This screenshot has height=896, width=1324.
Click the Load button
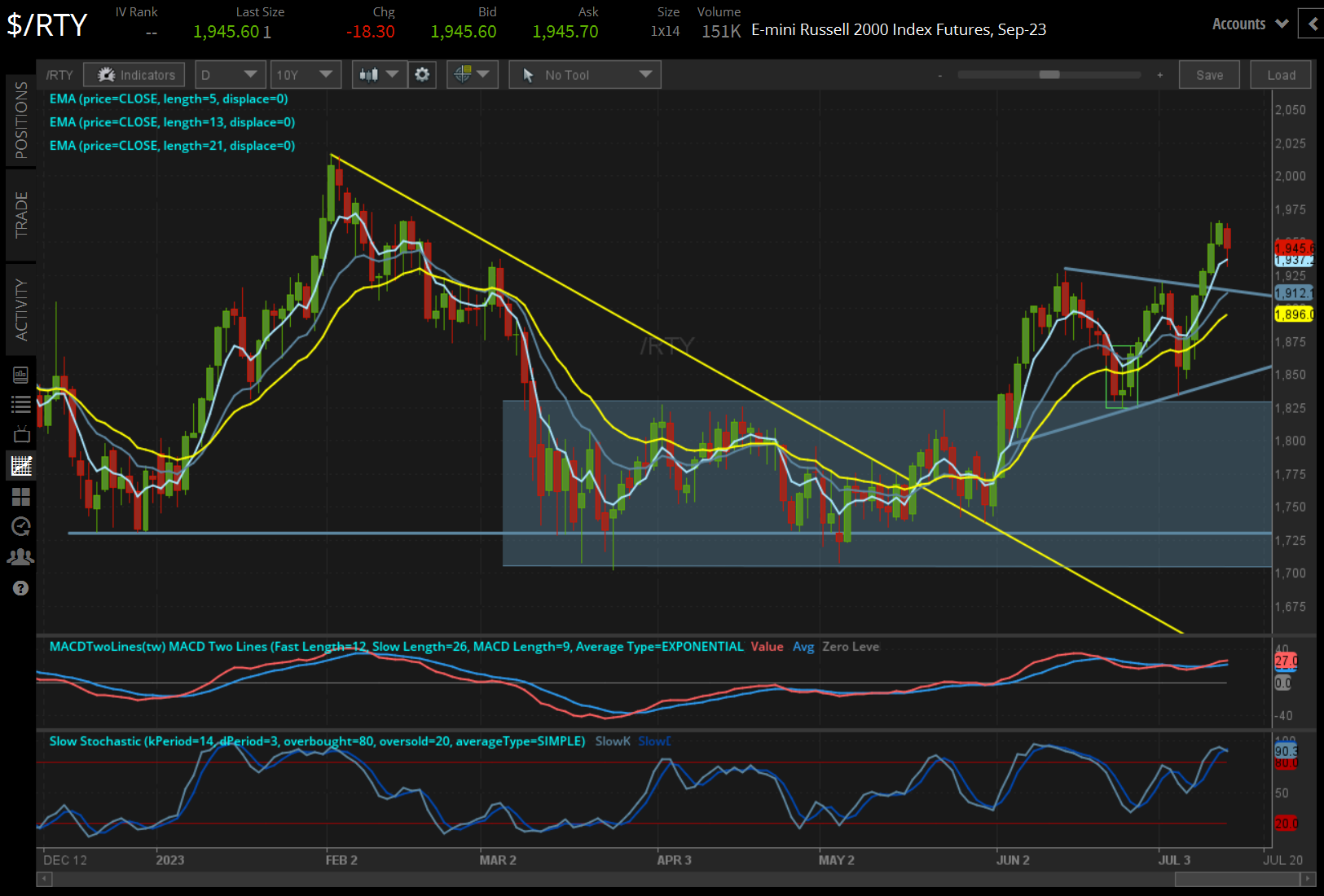[x=1280, y=74]
